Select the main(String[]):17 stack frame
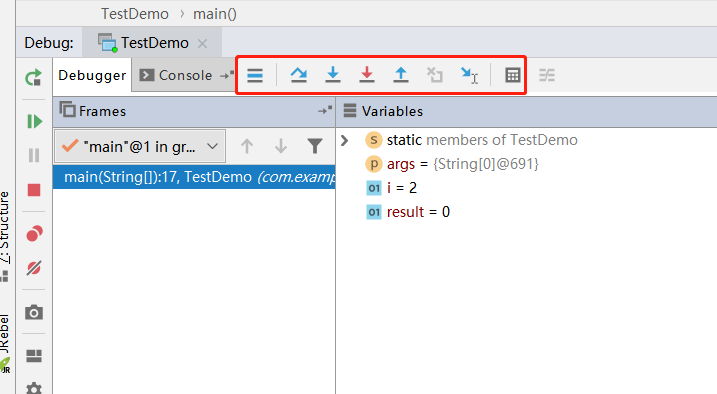 [194, 177]
